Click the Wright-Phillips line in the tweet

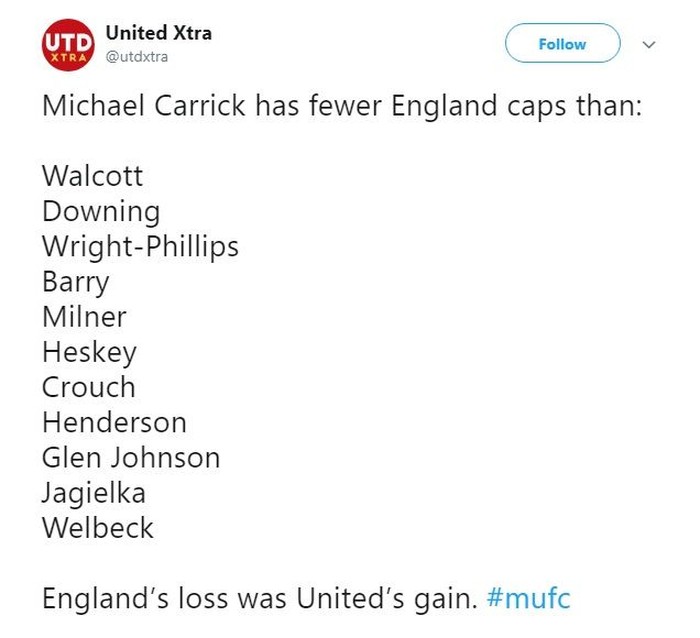click(140, 247)
